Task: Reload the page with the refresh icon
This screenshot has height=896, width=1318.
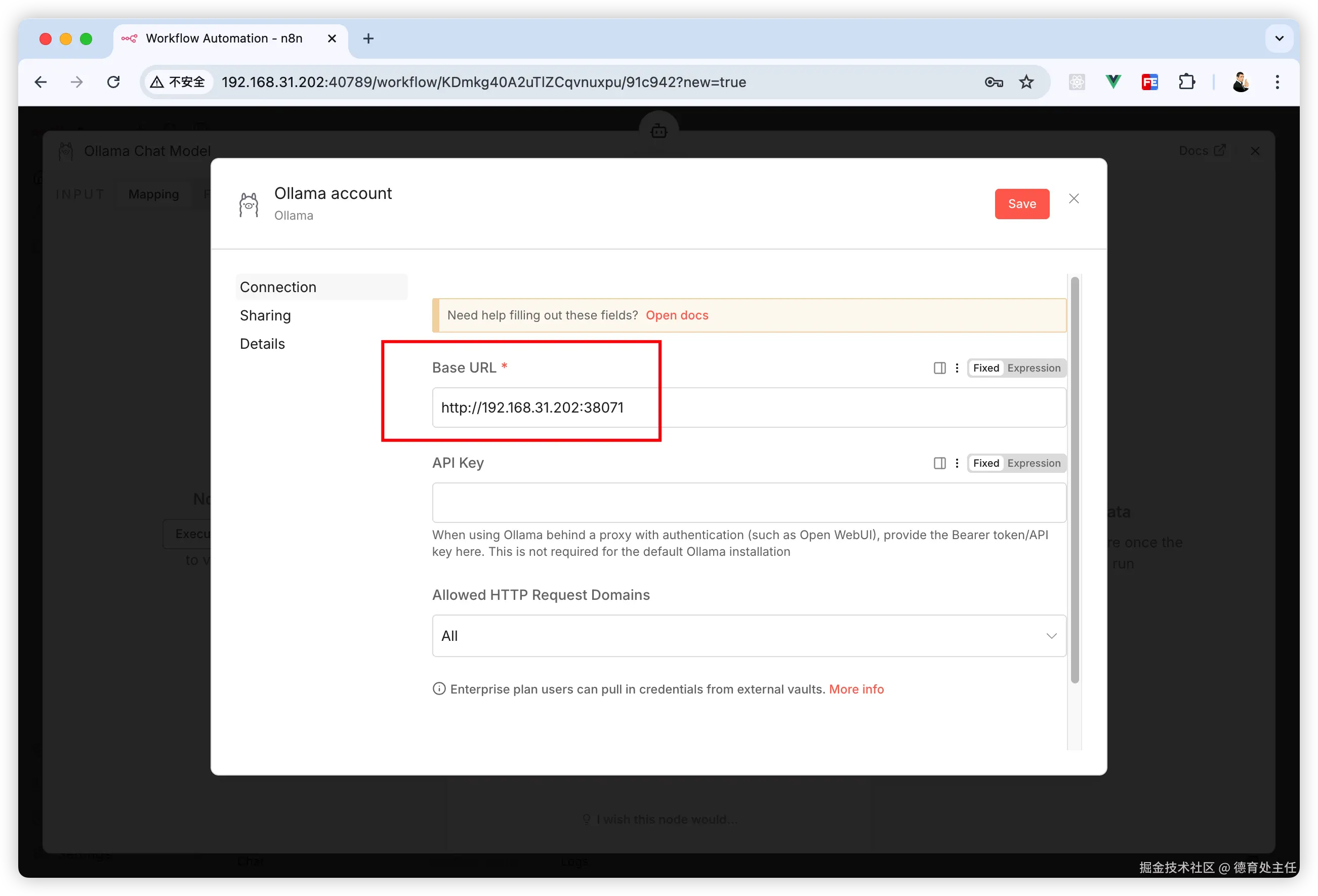Action: (x=113, y=82)
